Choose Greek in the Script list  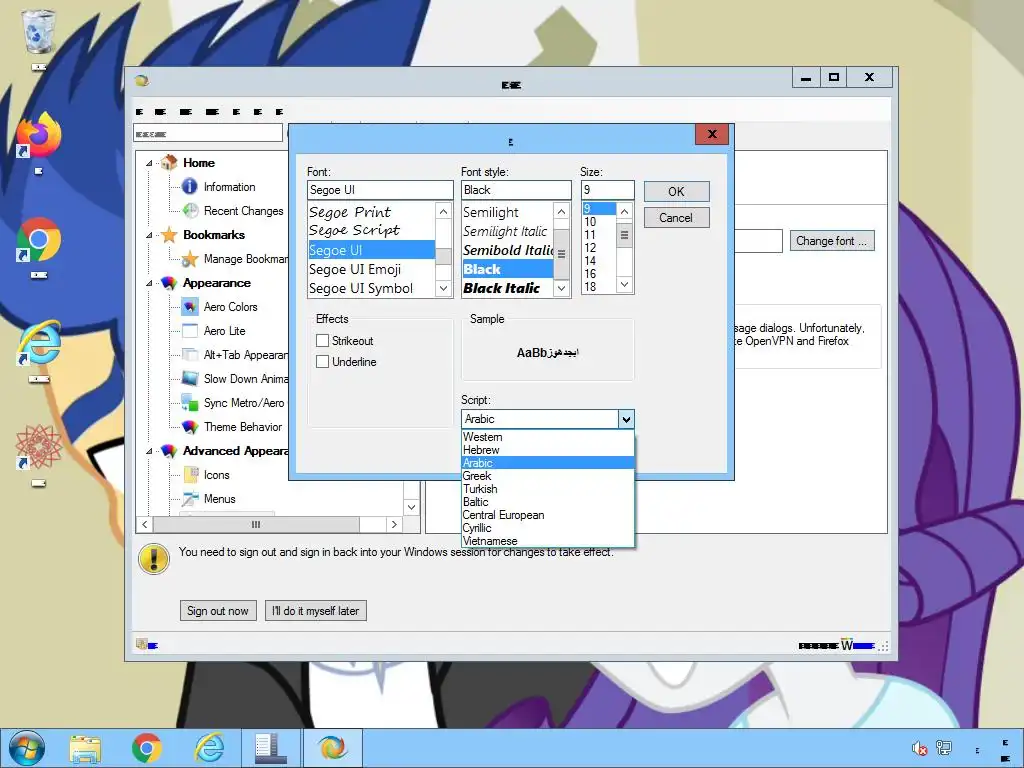(548, 476)
